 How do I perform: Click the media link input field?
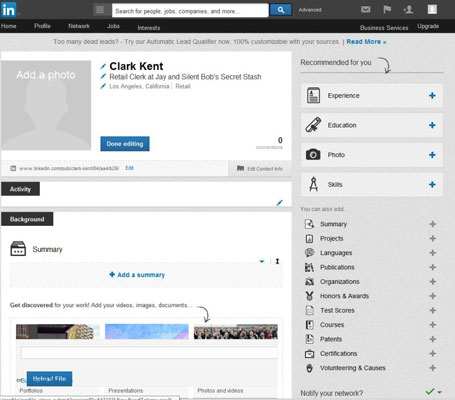pyautogui.click(x=149, y=353)
